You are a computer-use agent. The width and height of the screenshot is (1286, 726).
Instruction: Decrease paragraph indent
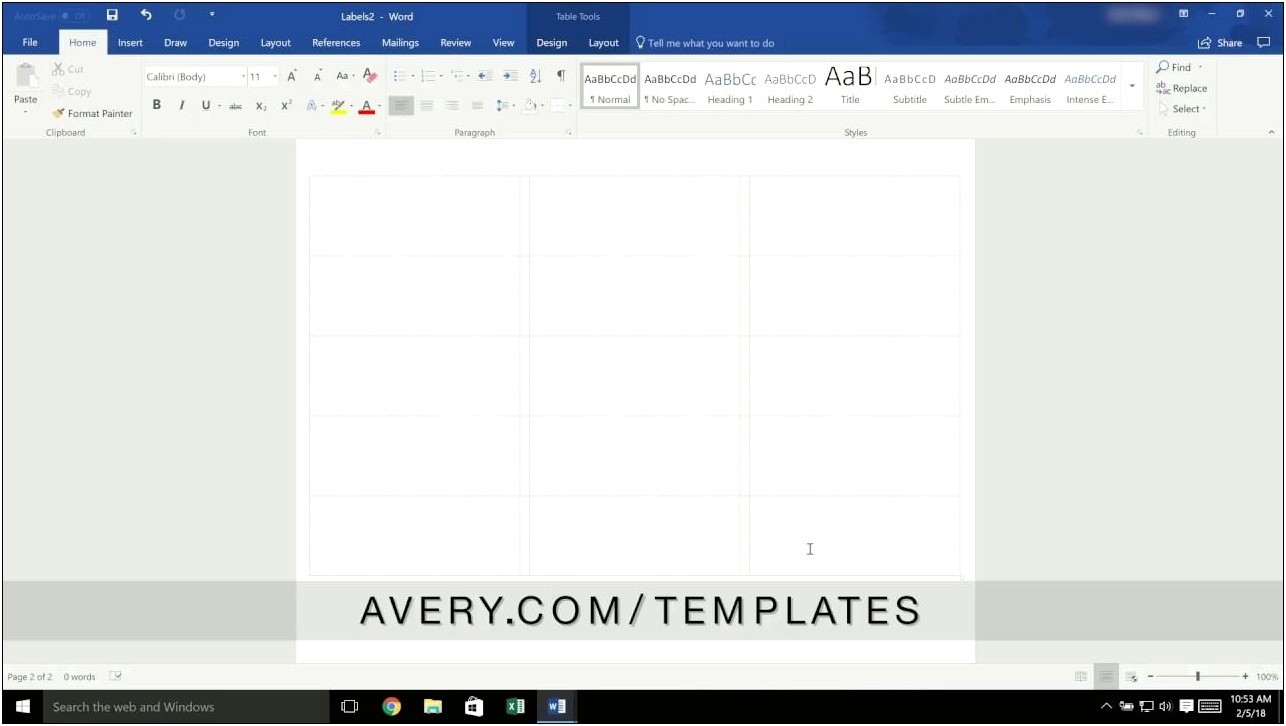484,76
